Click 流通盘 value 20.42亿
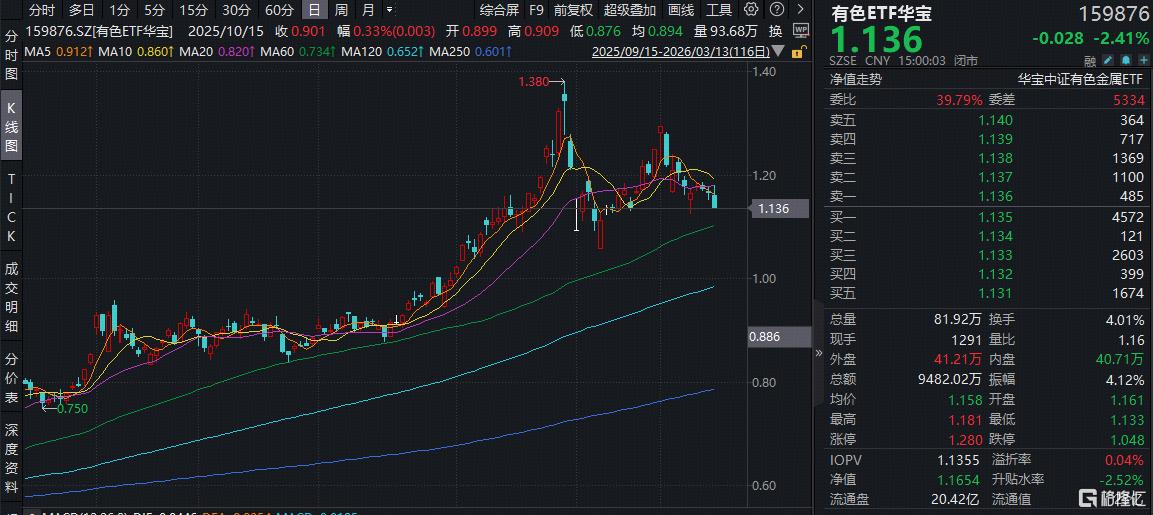The image size is (1153, 515). point(955,501)
